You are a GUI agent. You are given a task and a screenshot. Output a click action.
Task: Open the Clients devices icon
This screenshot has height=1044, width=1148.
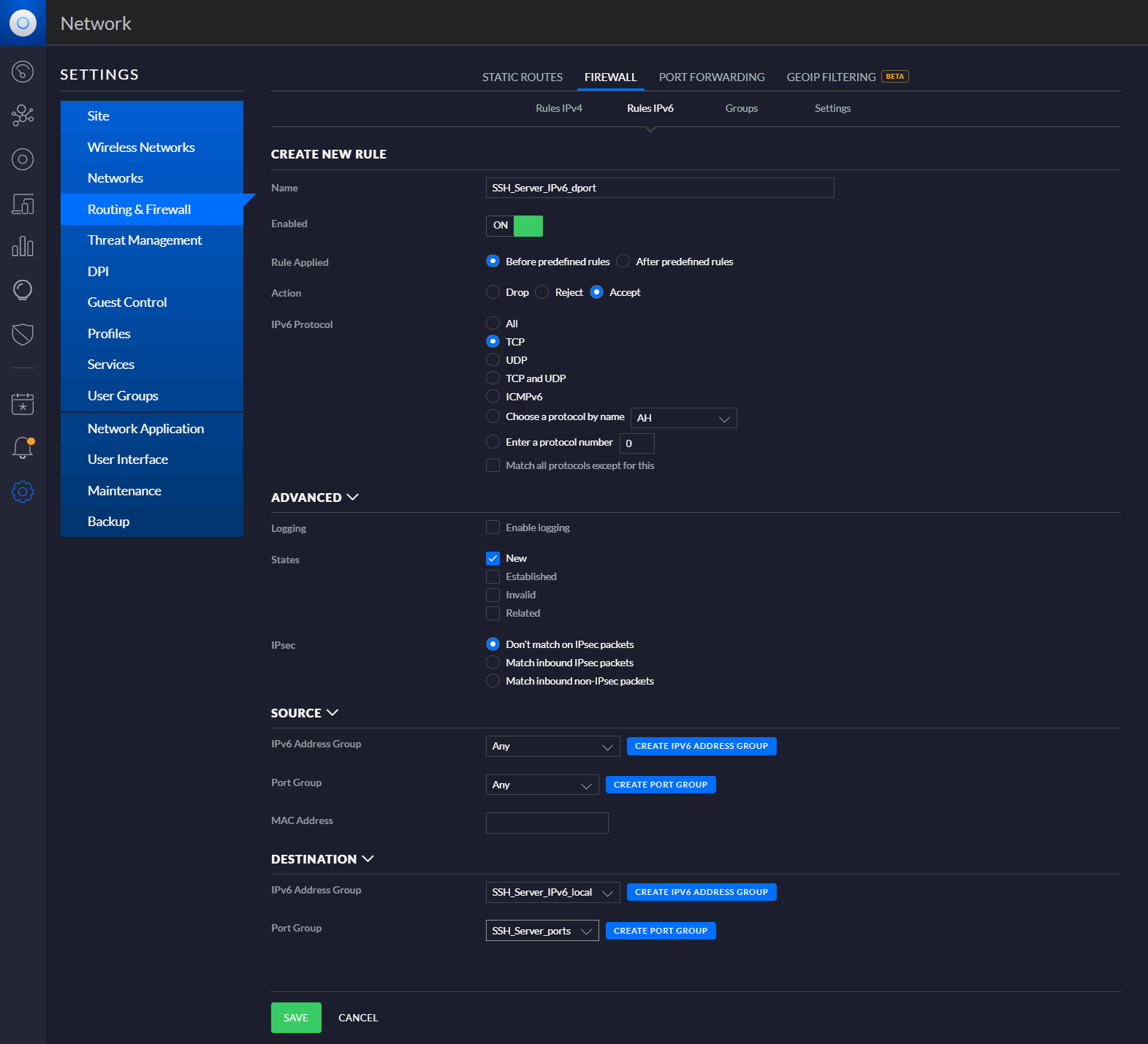coord(23,204)
